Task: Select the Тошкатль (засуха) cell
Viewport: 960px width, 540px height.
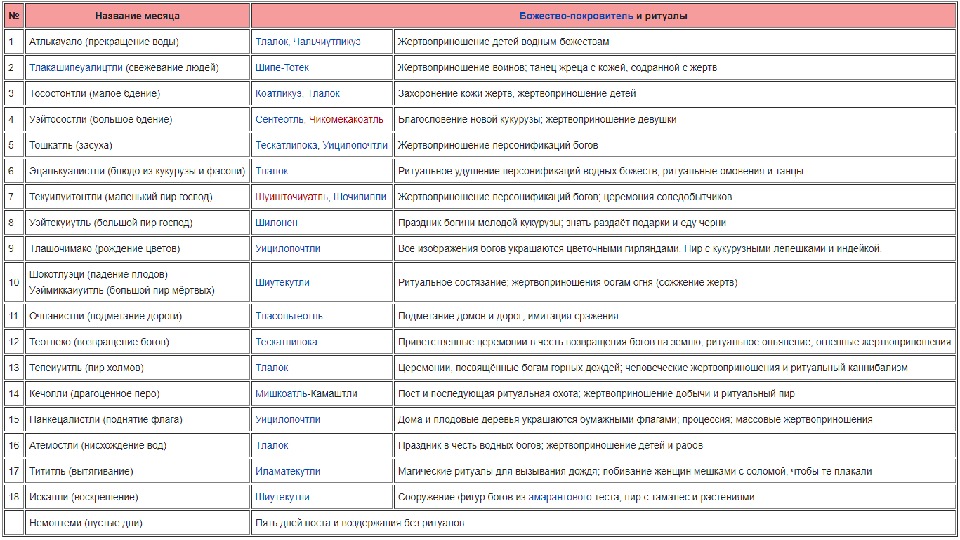Action: pyautogui.click(x=138, y=145)
